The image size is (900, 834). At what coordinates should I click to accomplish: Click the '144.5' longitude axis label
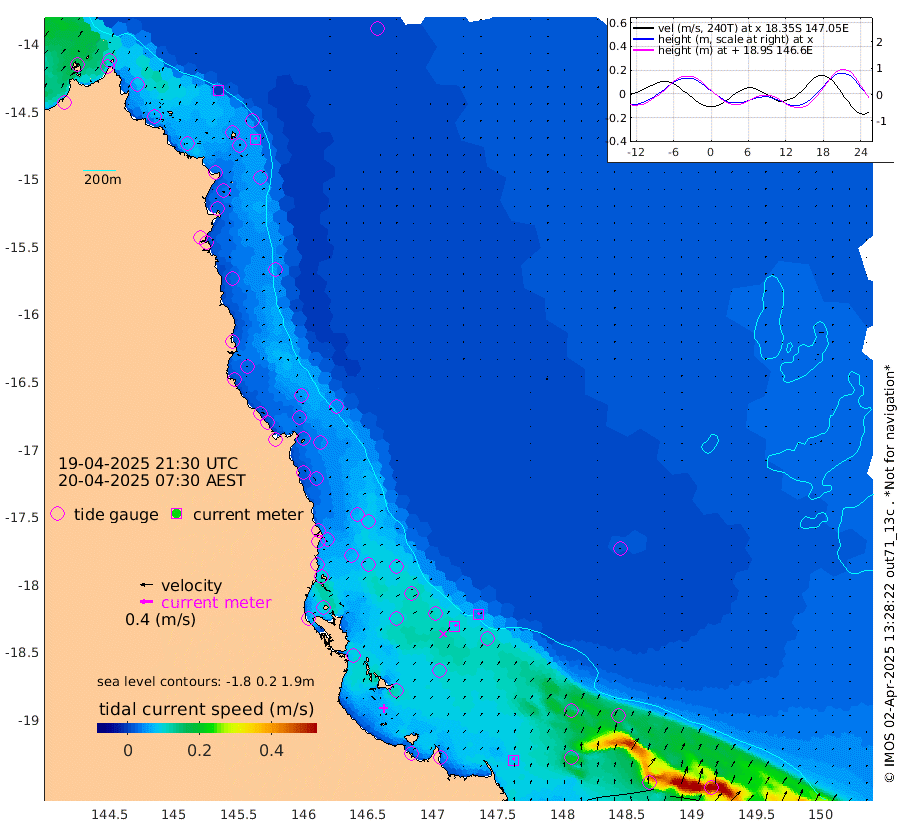click(110, 814)
